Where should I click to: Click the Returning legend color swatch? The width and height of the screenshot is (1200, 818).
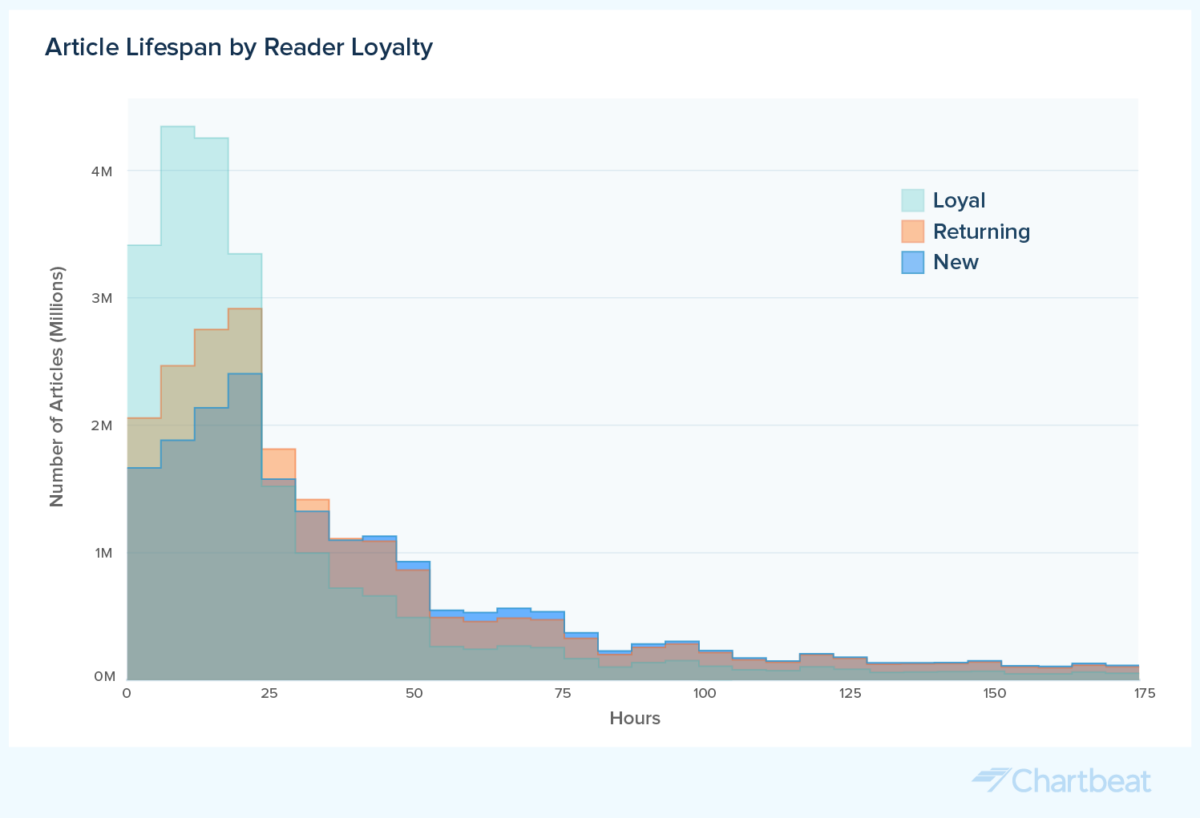(912, 231)
